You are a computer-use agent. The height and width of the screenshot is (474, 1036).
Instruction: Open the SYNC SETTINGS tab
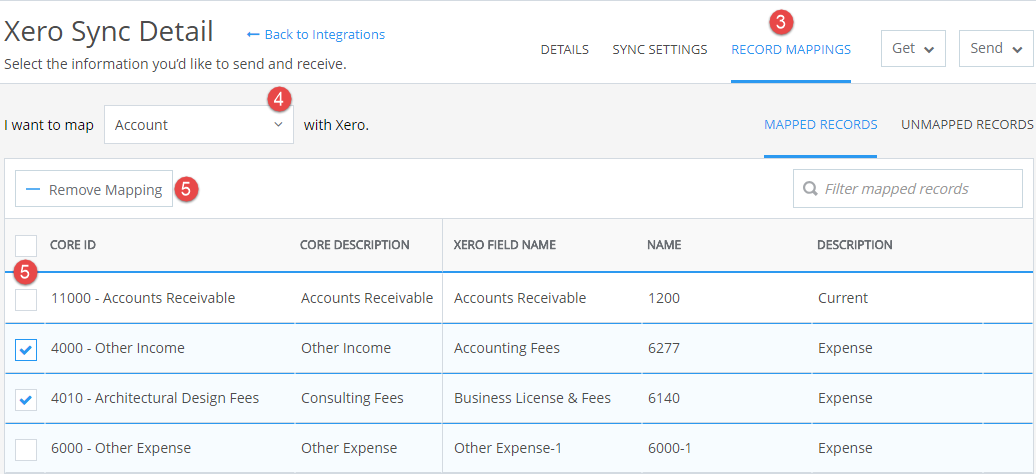(x=660, y=50)
